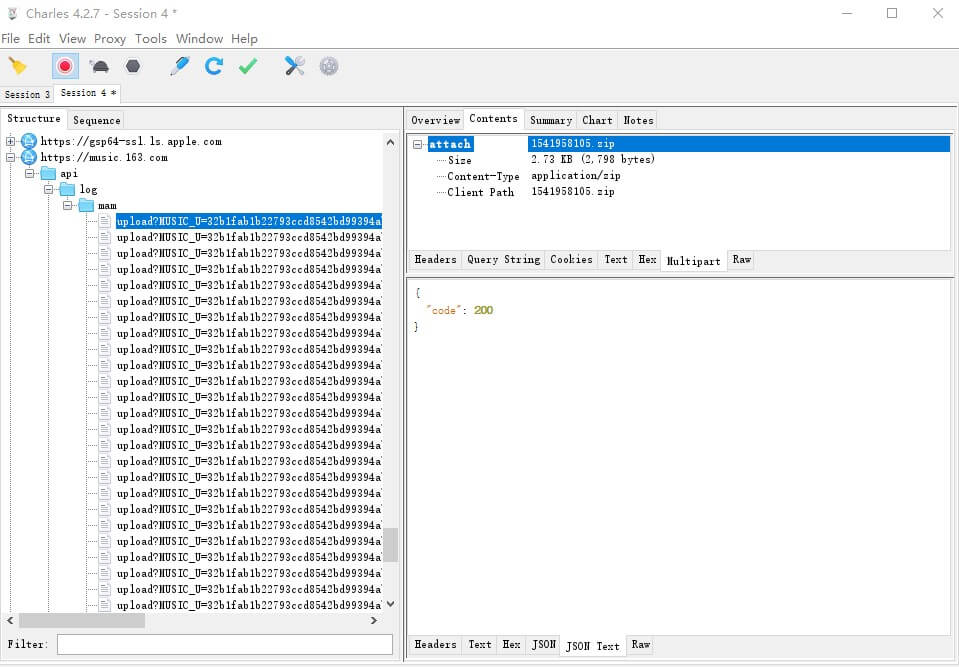
Task: Collapse the api folder node
Action: click(30, 174)
